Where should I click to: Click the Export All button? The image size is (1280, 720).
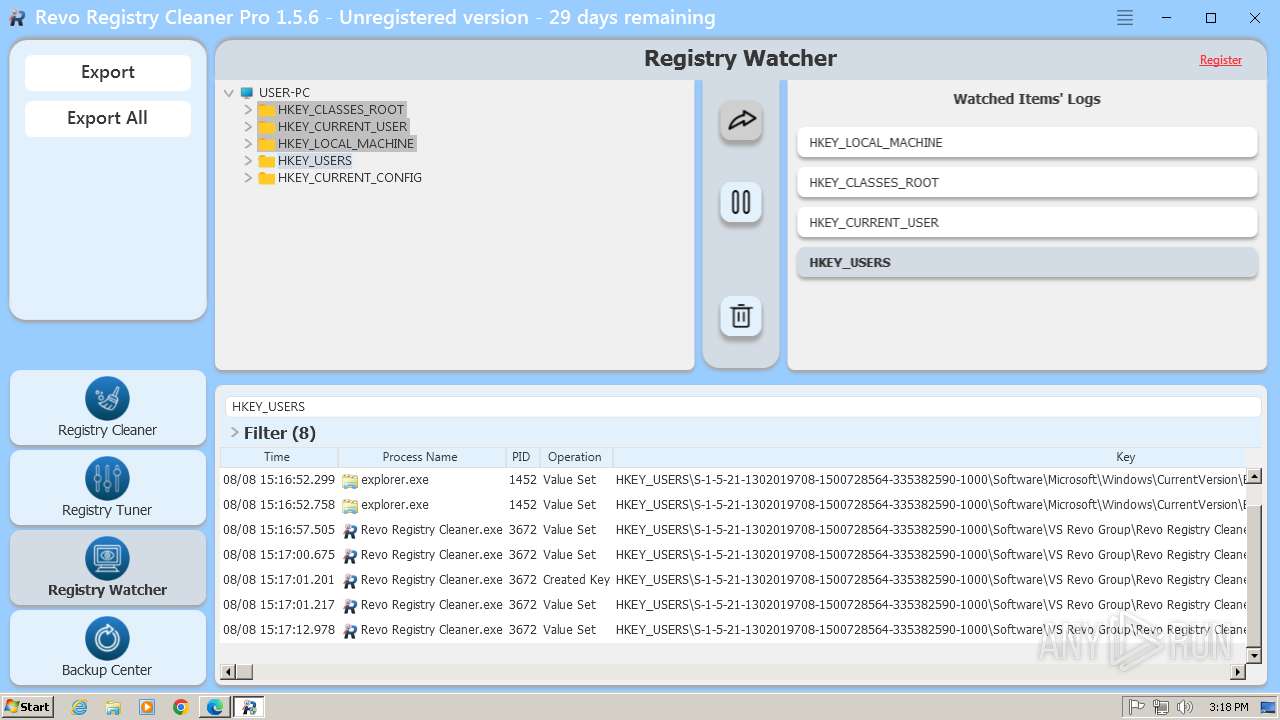tap(108, 118)
